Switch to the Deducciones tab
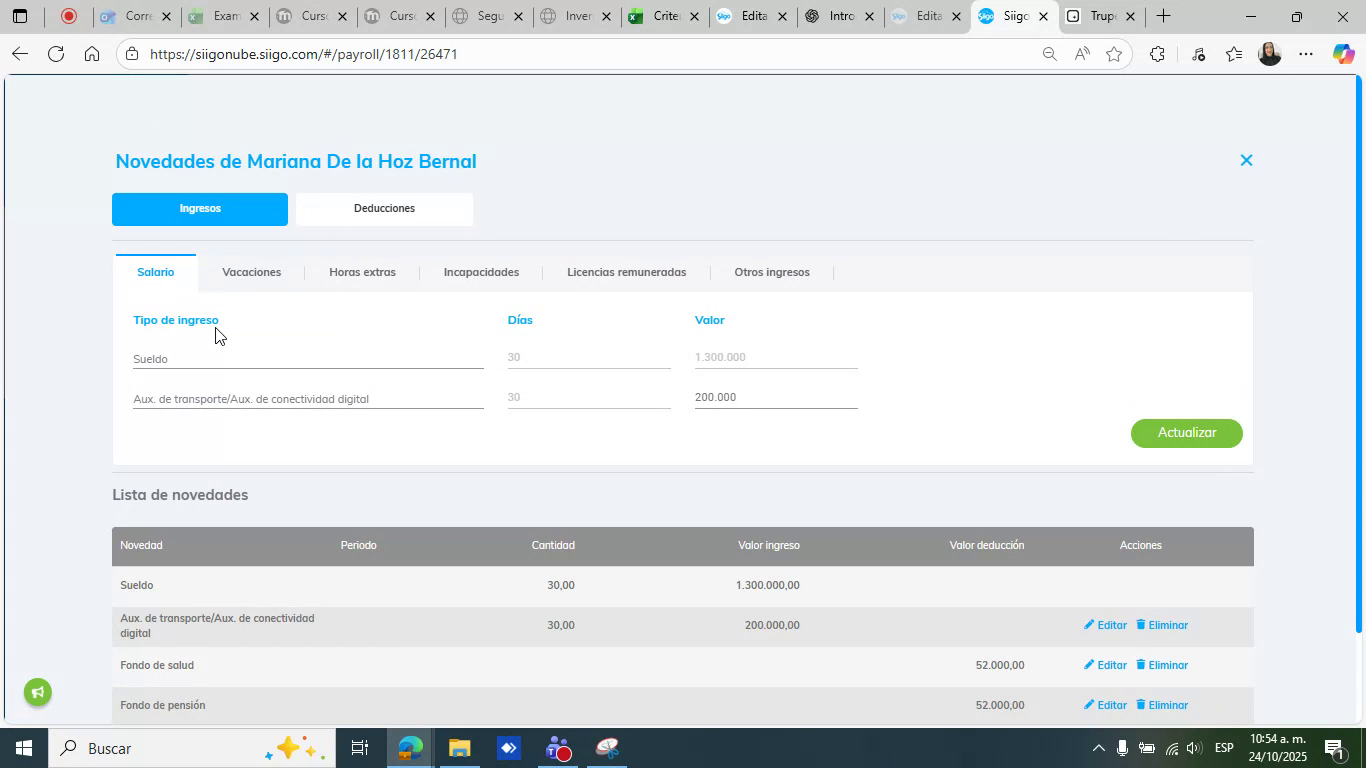This screenshot has height=768, width=1366. (384, 209)
